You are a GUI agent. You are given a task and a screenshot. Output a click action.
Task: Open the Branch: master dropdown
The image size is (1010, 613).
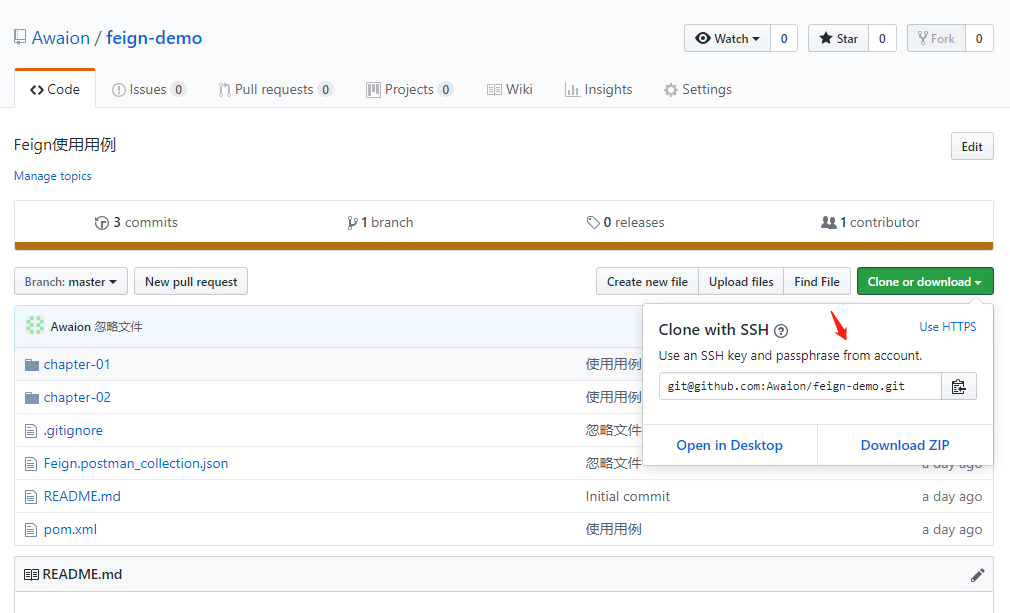[70, 281]
